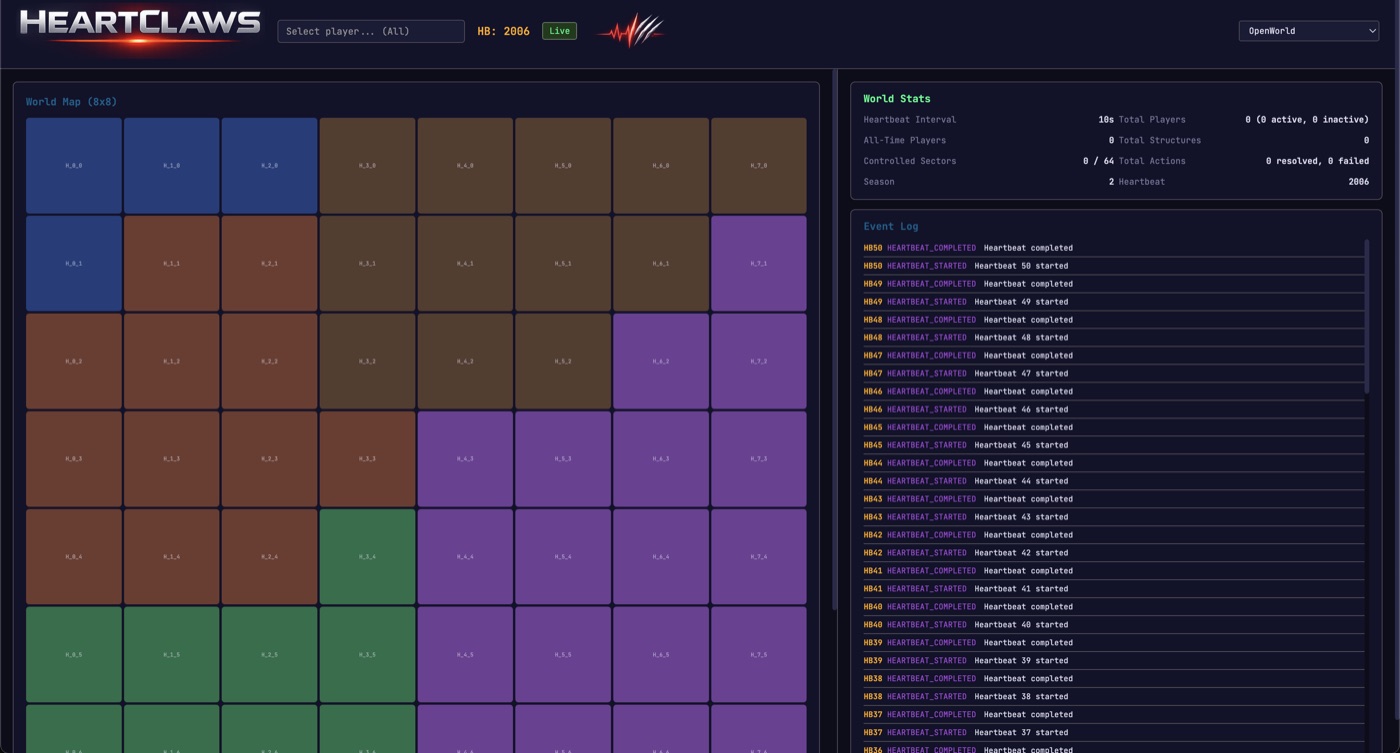Click the Controlled Sectors 0 / 64 value
Image resolution: width=1400 pixels, height=753 pixels.
(1098, 161)
